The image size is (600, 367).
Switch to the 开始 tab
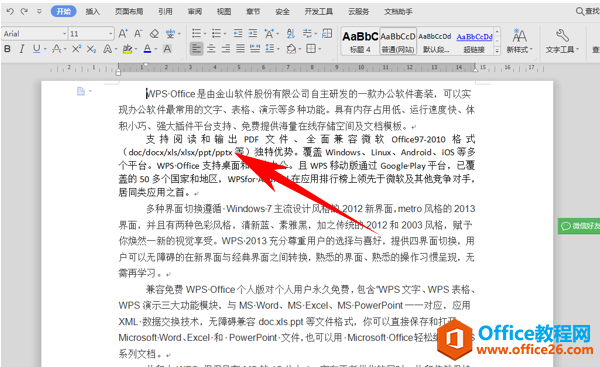(64, 11)
